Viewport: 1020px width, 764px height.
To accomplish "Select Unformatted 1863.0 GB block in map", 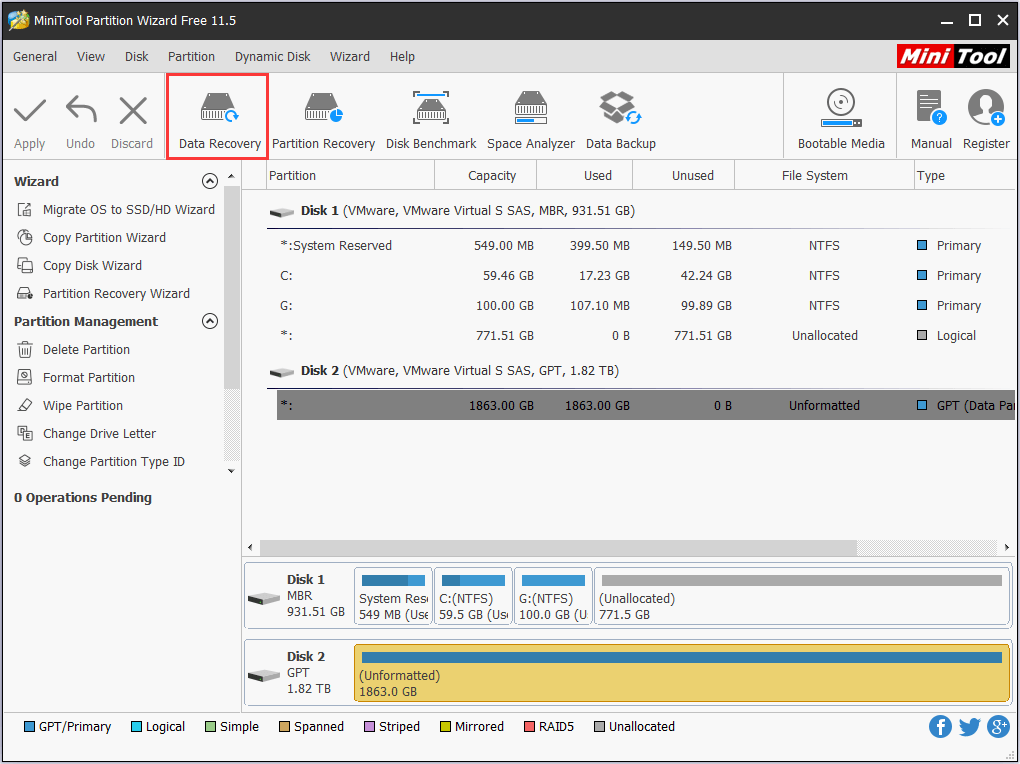I will [x=682, y=674].
